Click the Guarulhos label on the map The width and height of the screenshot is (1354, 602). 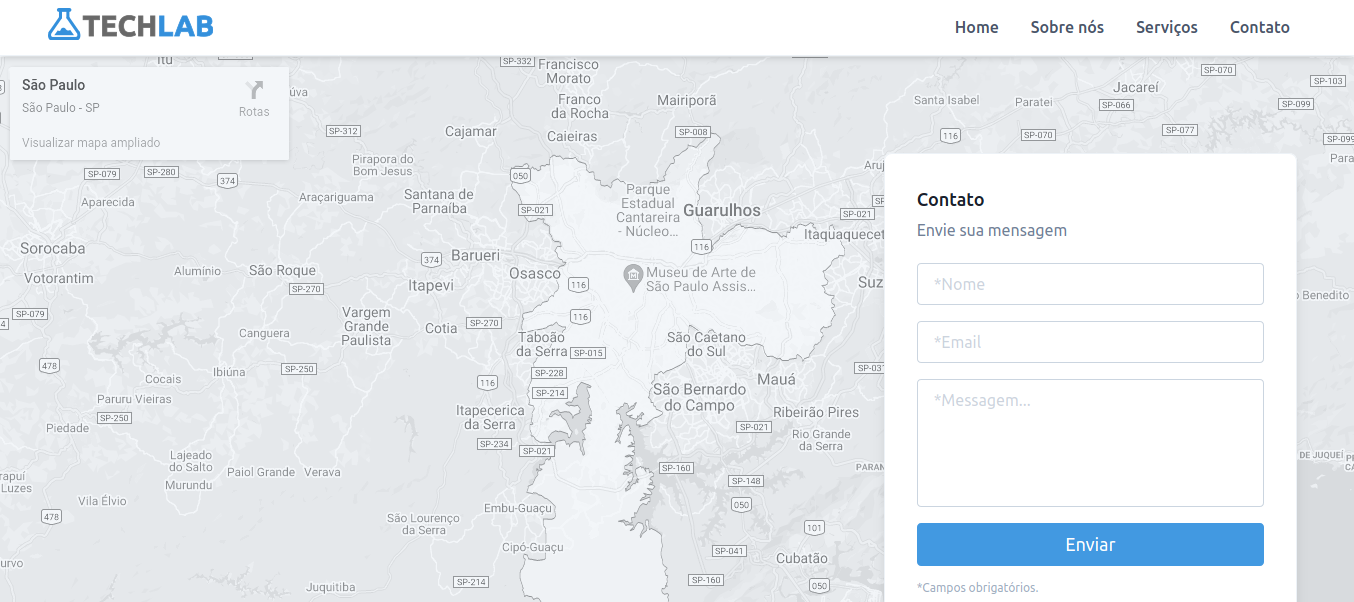coord(722,210)
